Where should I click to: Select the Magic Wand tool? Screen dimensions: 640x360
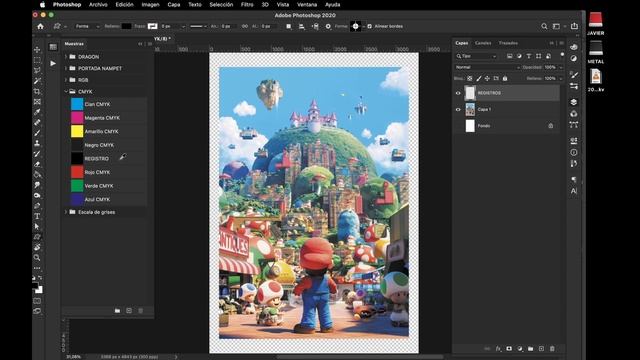[37, 81]
